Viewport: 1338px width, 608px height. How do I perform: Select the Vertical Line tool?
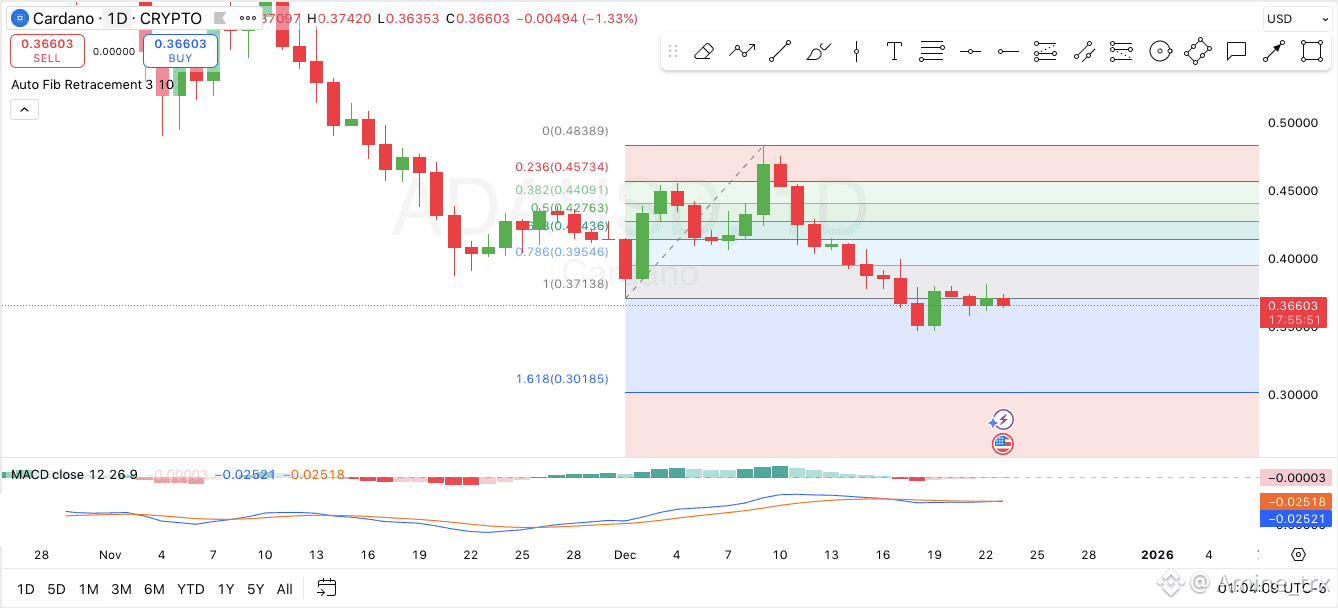pyautogui.click(x=856, y=51)
